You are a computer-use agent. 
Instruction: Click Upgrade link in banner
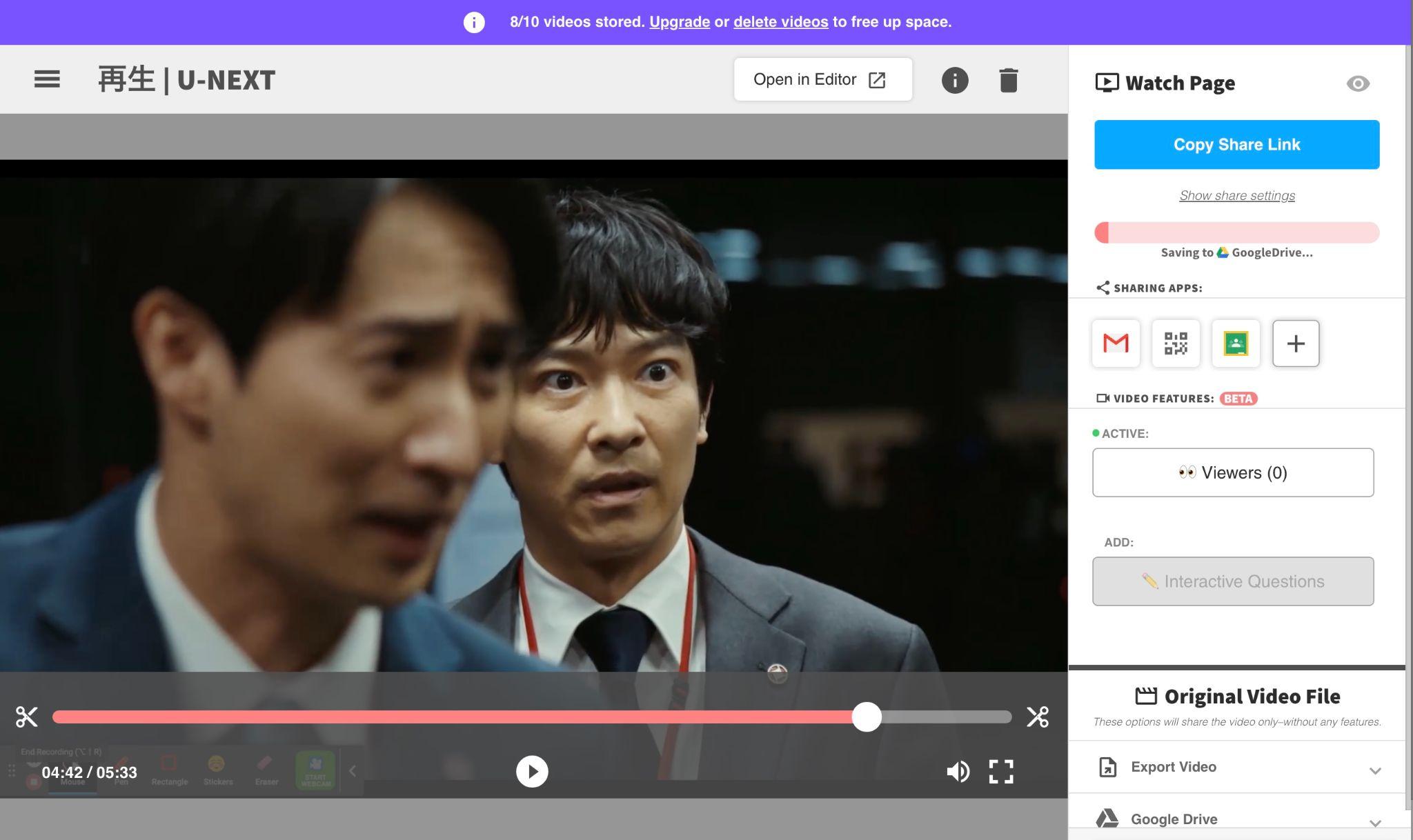click(x=680, y=21)
